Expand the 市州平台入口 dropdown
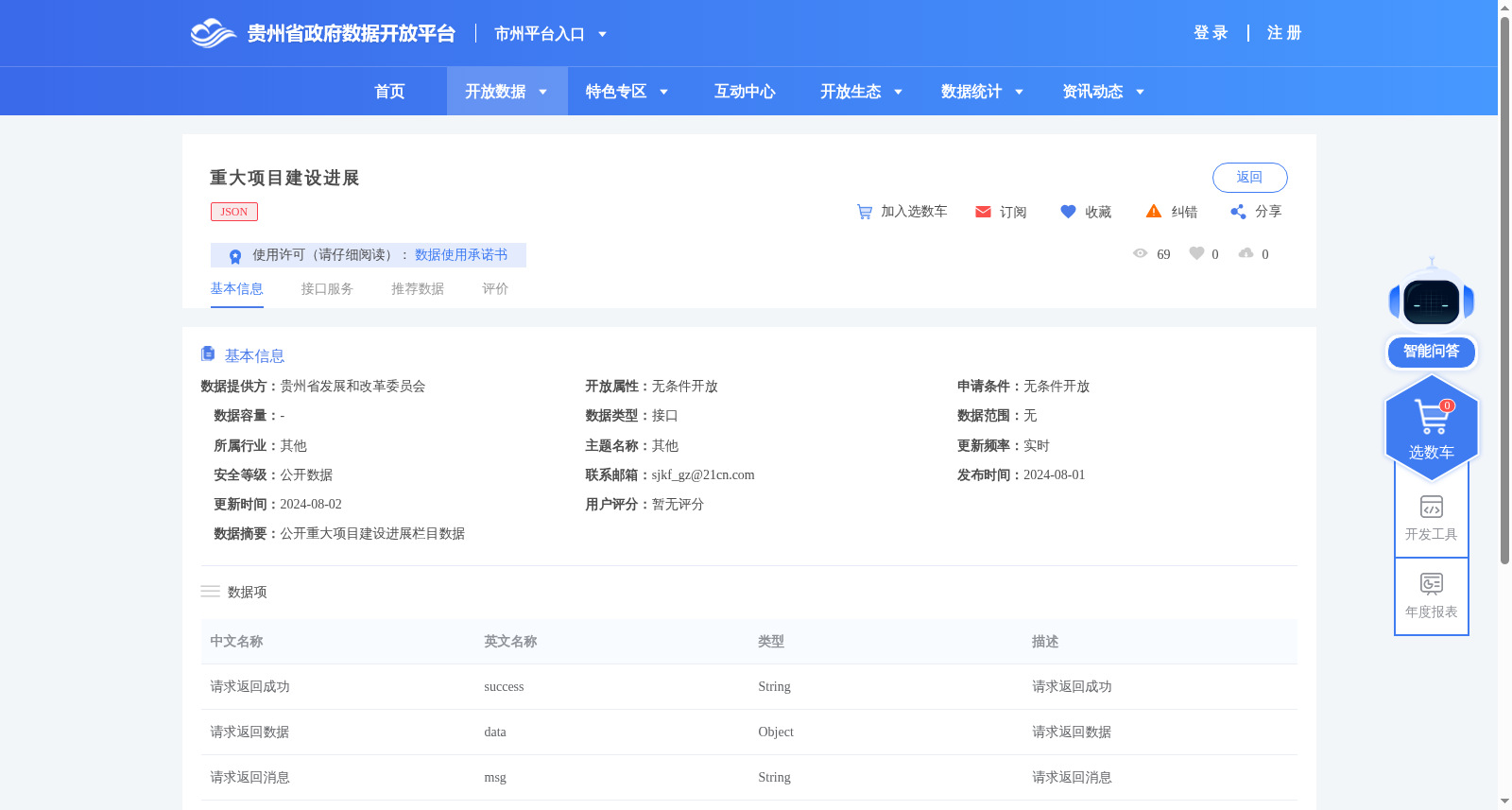 602,34
